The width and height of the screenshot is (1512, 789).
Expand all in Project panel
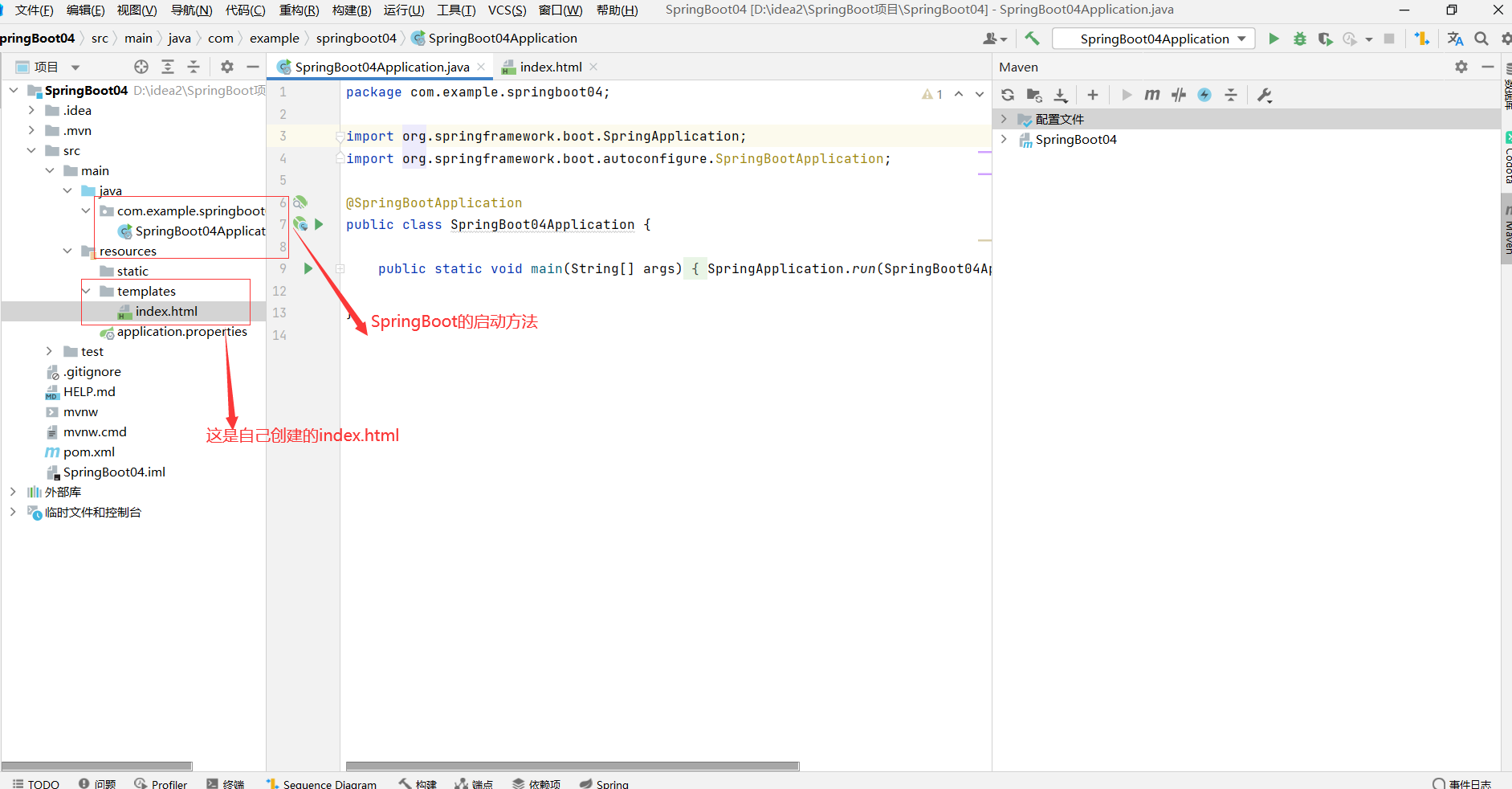point(168,67)
